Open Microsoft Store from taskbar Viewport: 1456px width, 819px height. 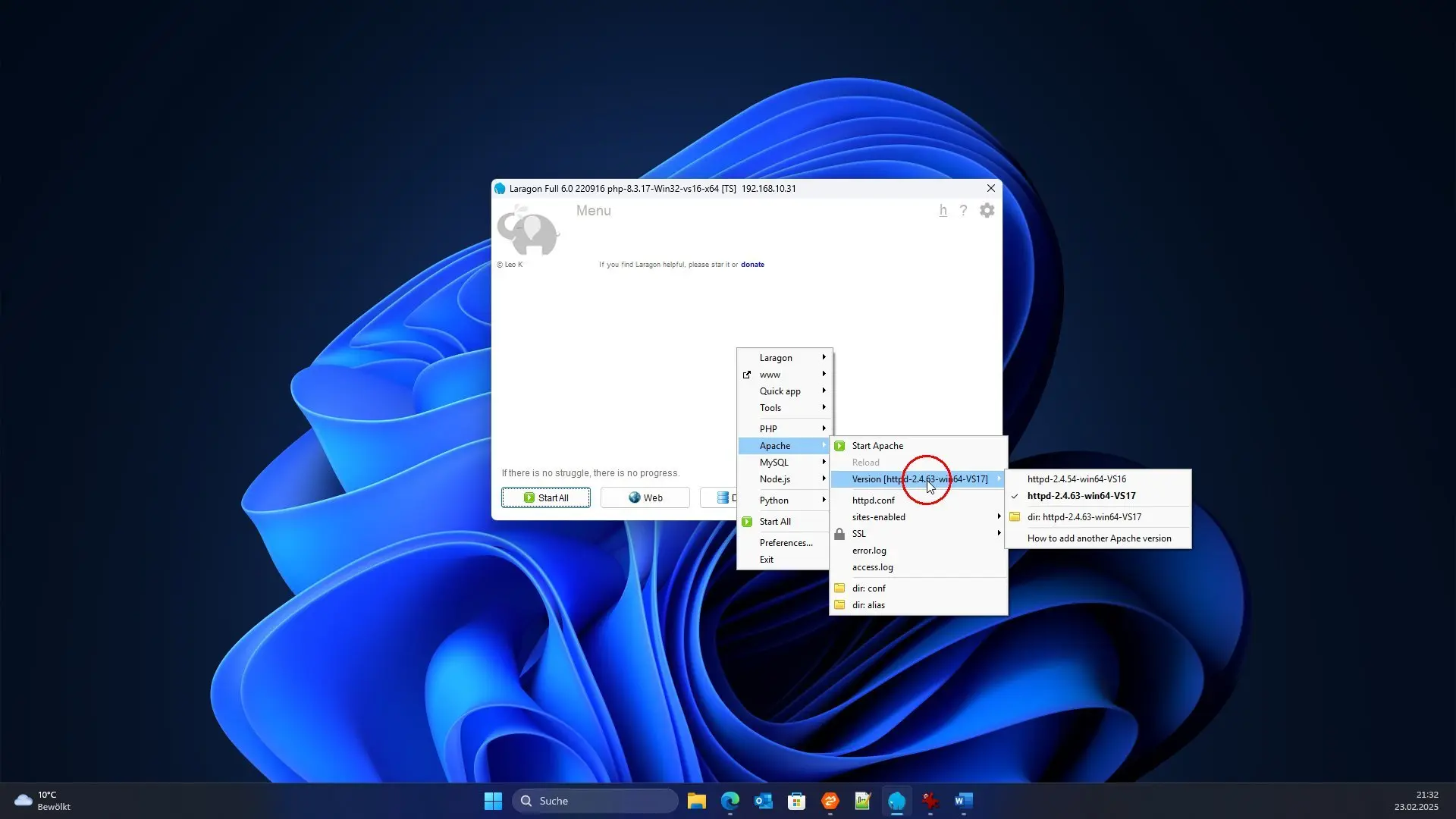pos(797,801)
